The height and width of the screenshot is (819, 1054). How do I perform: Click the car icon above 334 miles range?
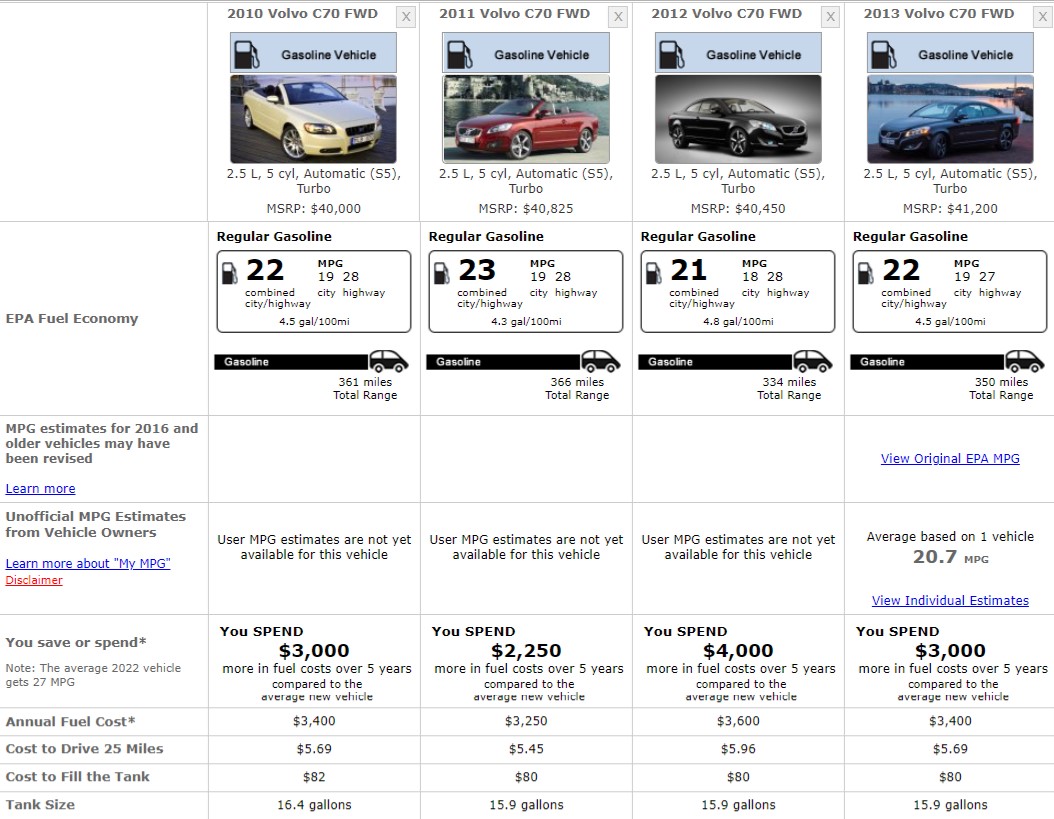(813, 361)
